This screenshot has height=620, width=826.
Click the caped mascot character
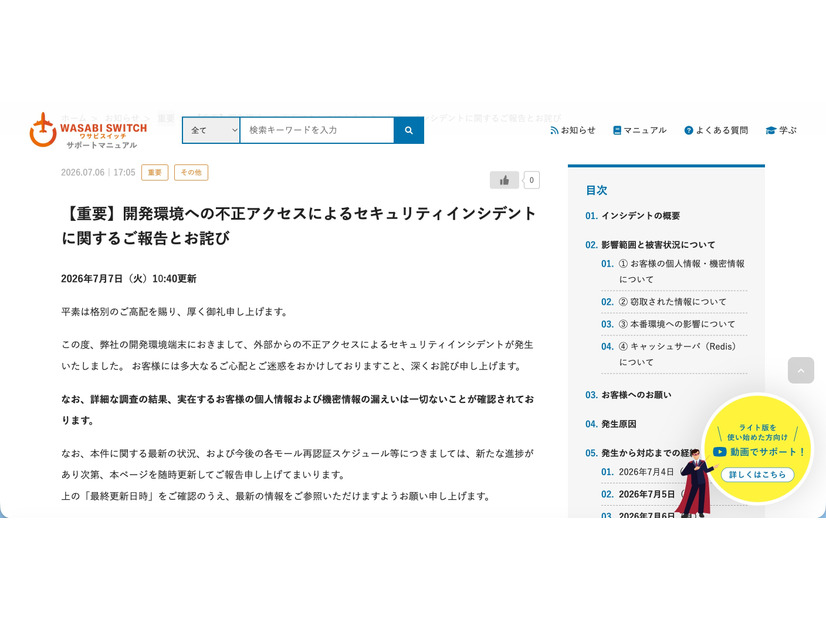pos(695,485)
